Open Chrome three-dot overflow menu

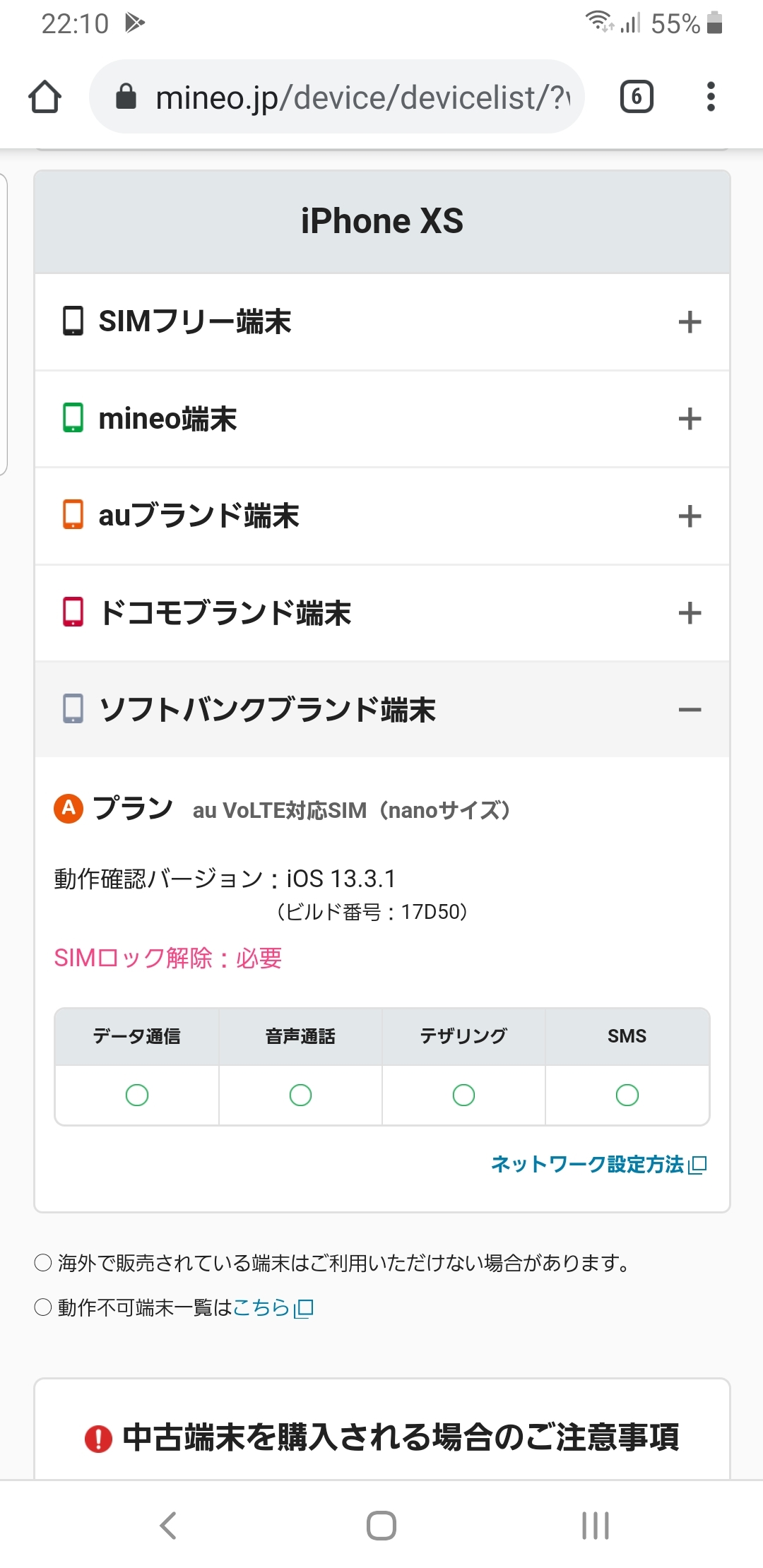coord(711,97)
